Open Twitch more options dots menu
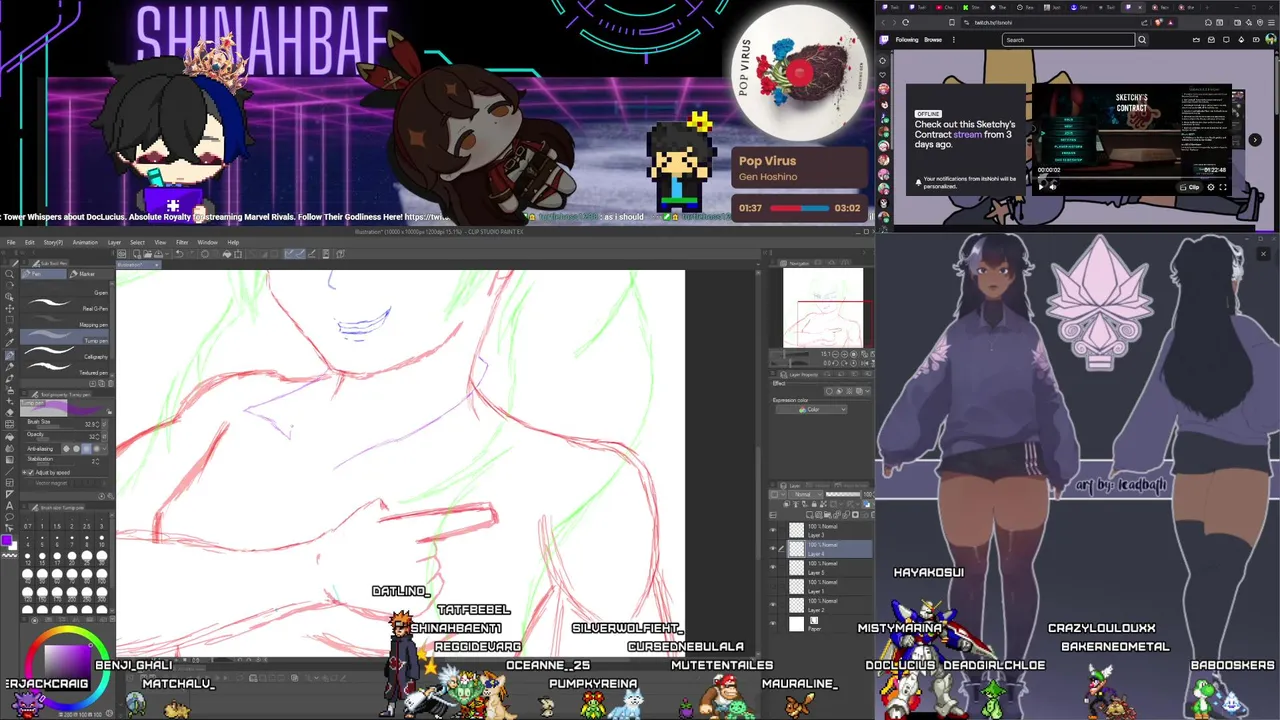The width and height of the screenshot is (1280, 720). (954, 40)
